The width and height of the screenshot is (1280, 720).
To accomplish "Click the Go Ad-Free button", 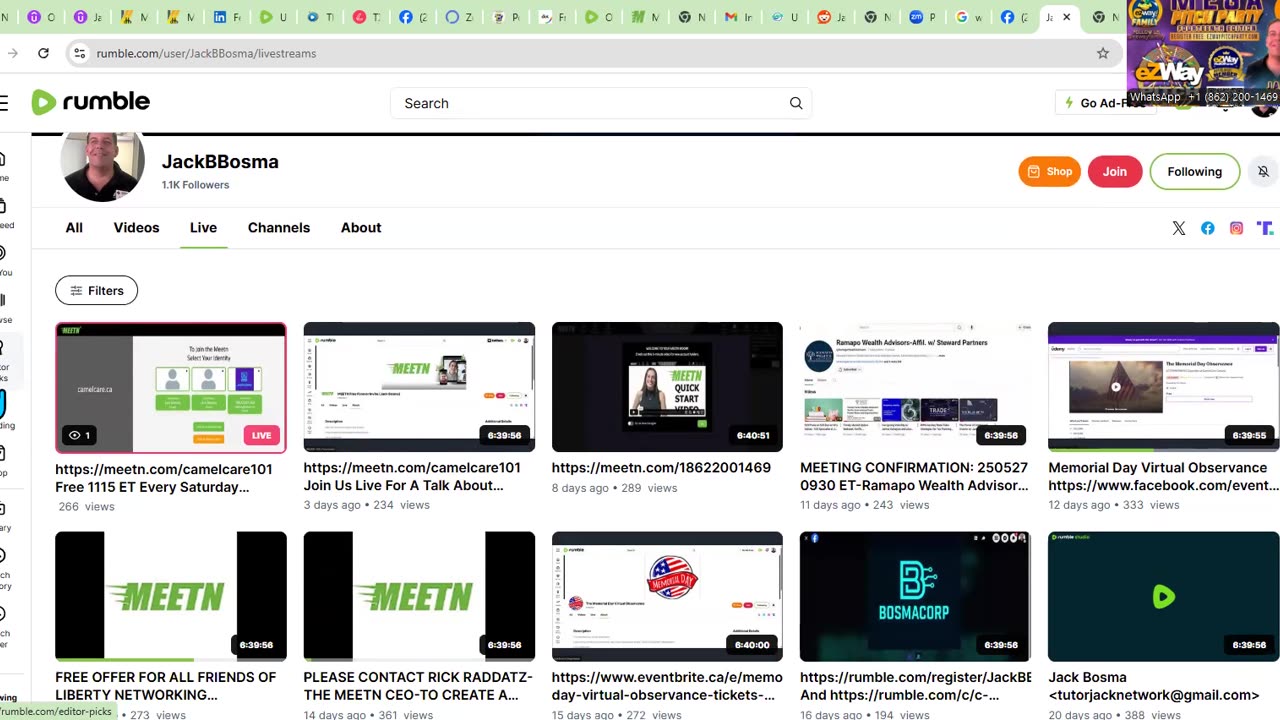I will pyautogui.click(x=1103, y=103).
